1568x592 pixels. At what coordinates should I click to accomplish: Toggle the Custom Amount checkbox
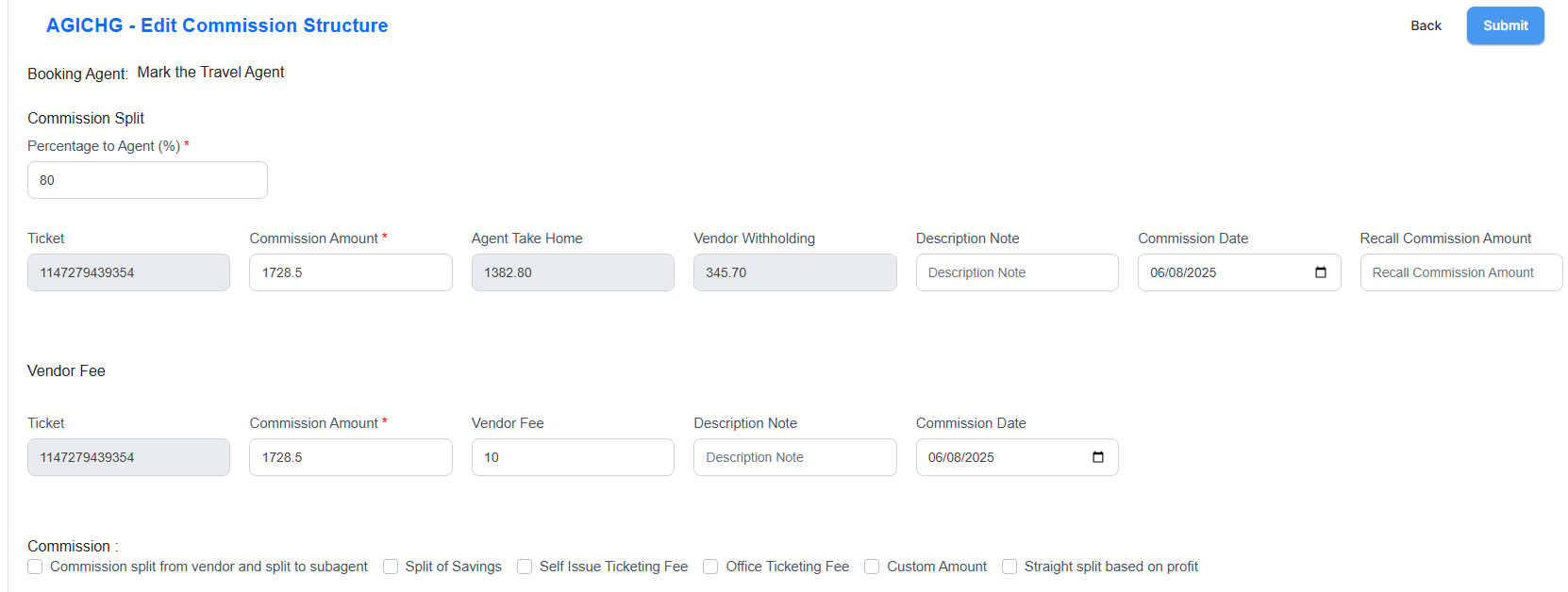point(872,567)
